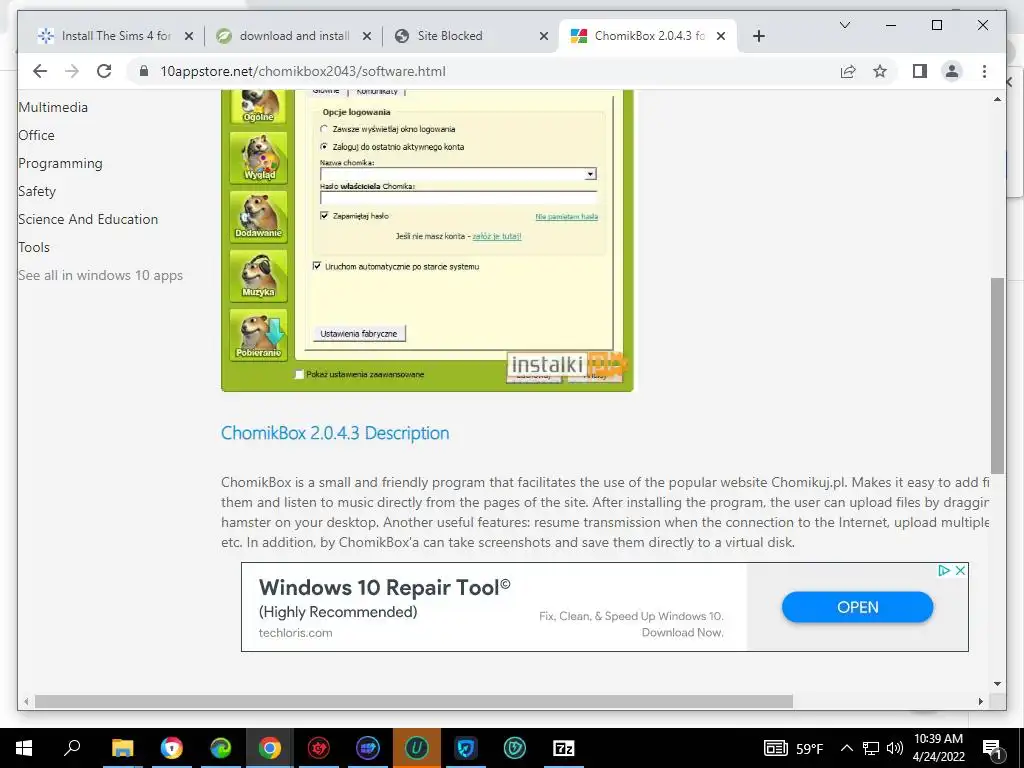Close the Site Blocked tab

(543, 36)
